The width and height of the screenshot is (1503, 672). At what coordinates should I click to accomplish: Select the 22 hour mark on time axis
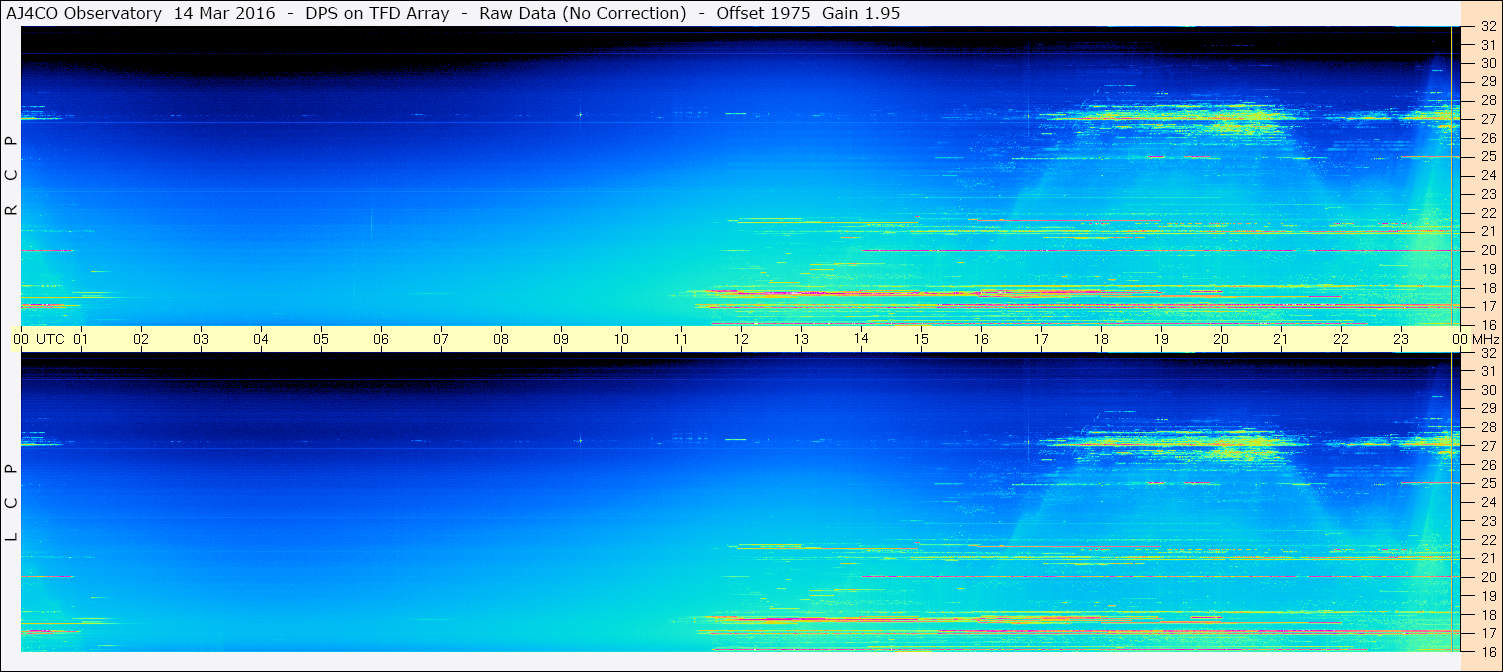click(1341, 339)
